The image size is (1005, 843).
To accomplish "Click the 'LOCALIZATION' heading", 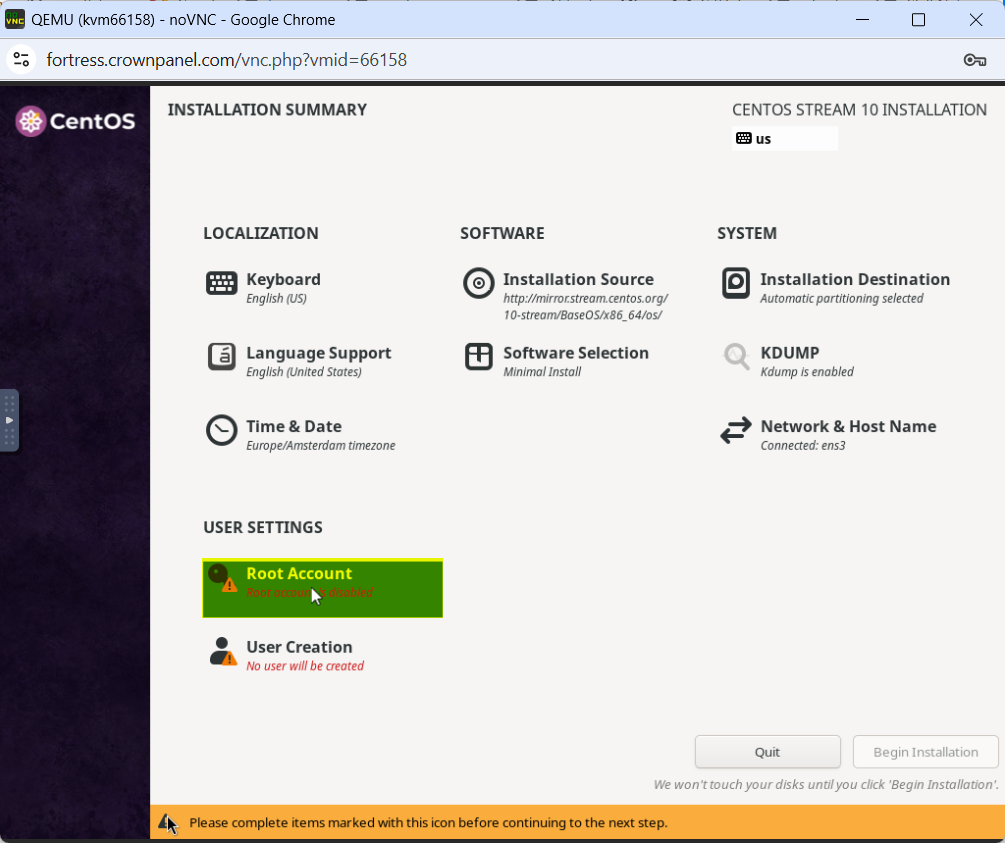I will click(x=261, y=233).
